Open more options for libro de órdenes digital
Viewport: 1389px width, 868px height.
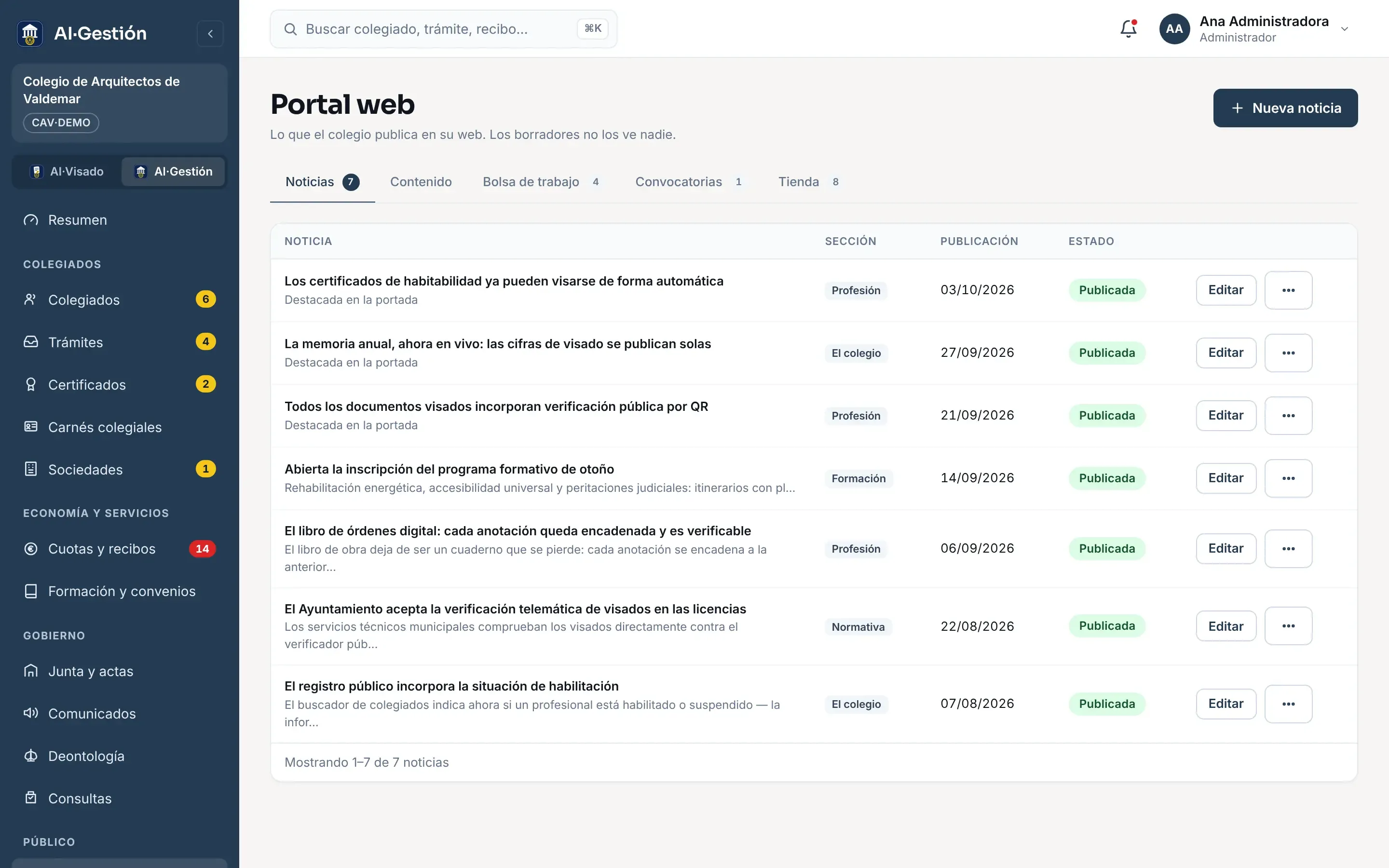tap(1288, 549)
